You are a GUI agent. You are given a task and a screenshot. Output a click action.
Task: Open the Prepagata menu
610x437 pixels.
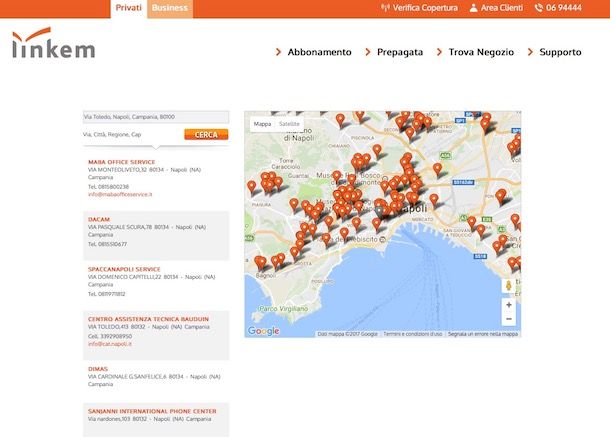399,52
